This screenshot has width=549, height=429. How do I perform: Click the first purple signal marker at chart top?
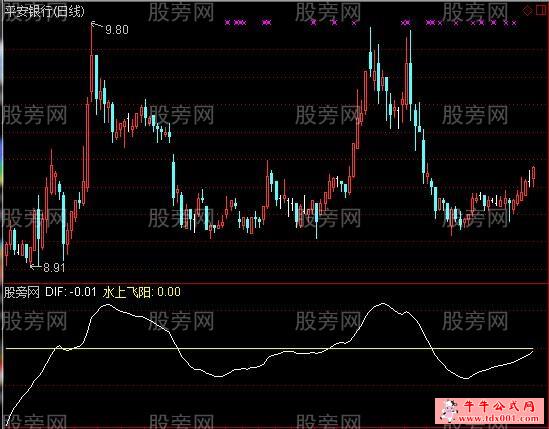[x=228, y=23]
